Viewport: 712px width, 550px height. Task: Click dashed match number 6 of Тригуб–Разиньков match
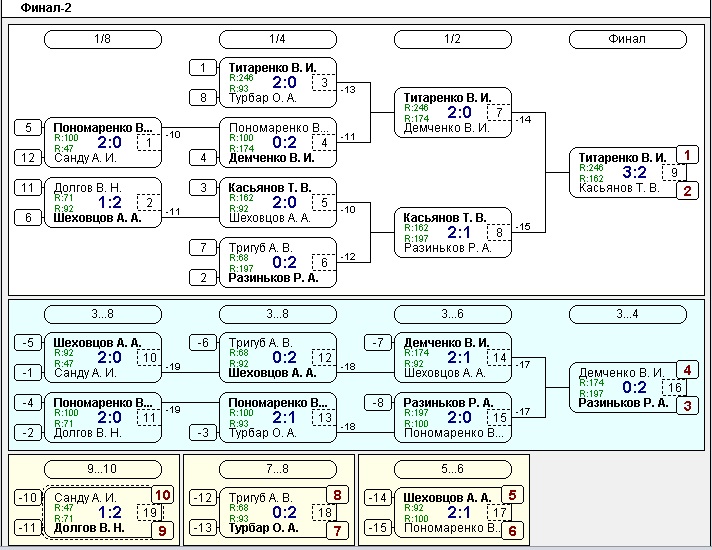(x=324, y=263)
